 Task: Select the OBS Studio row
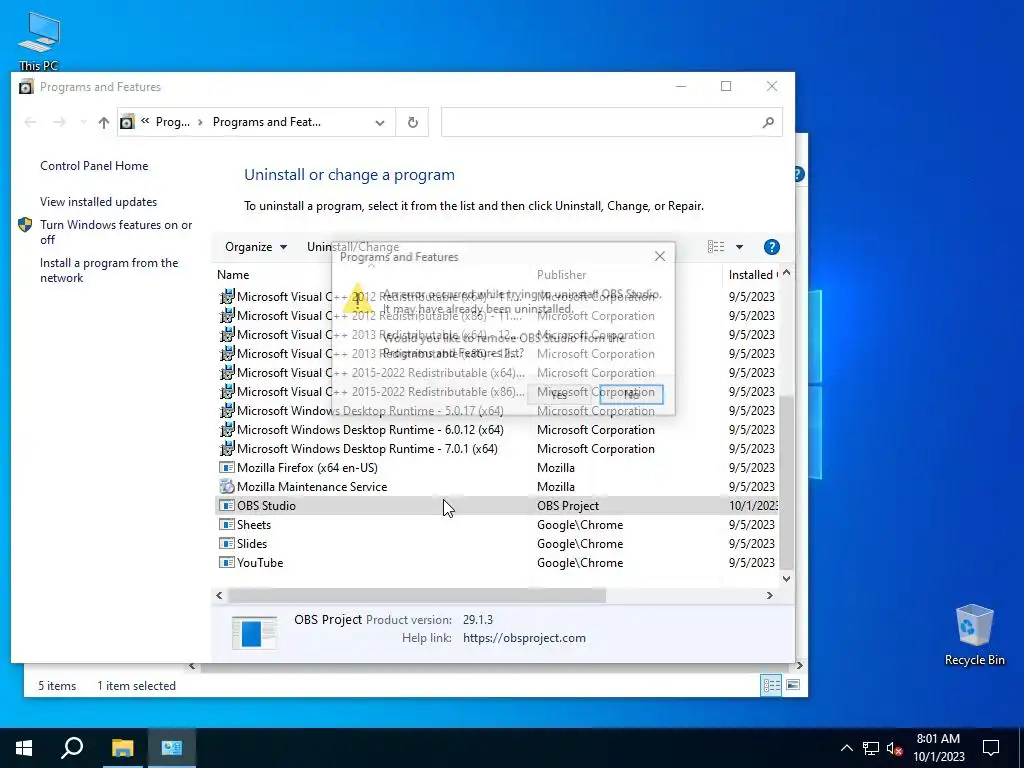click(496, 505)
